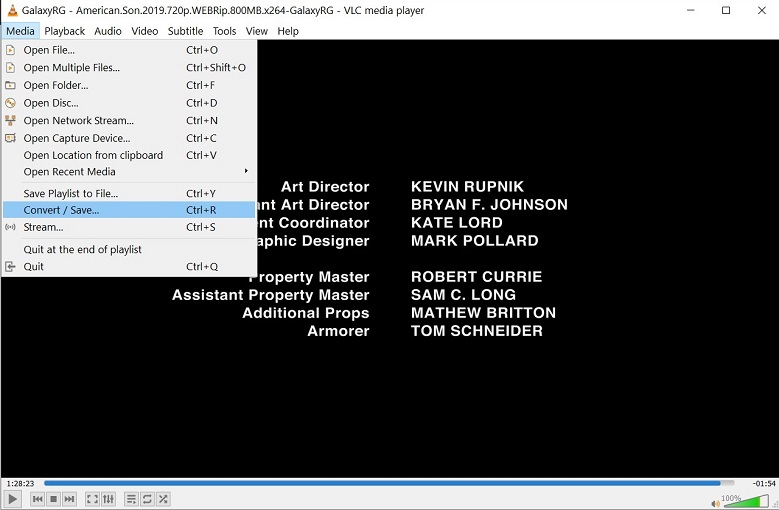Open the Playback menu
The image size is (779, 510).
point(65,31)
